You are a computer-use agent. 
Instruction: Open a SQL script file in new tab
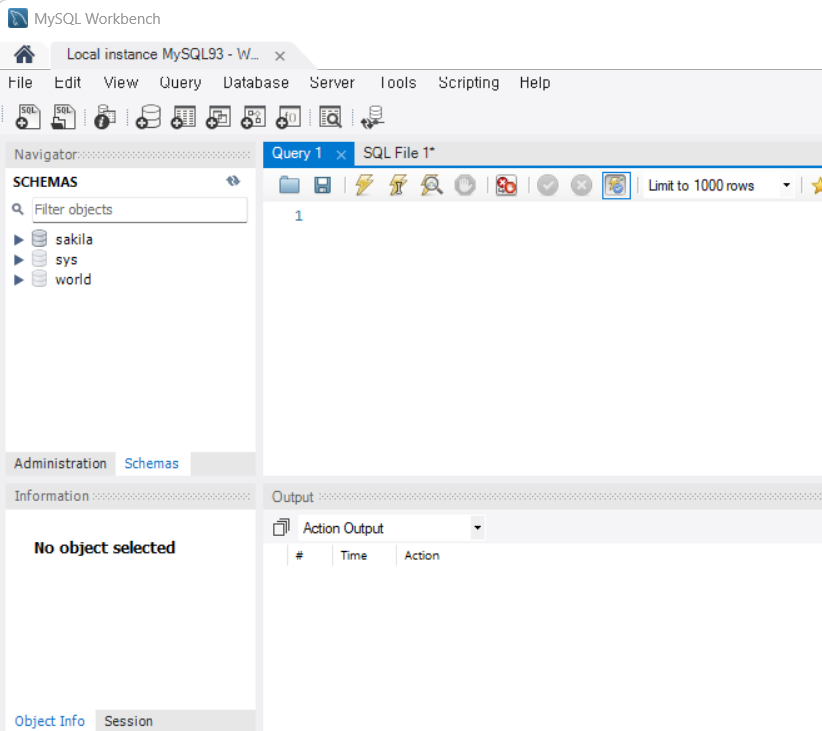63,116
